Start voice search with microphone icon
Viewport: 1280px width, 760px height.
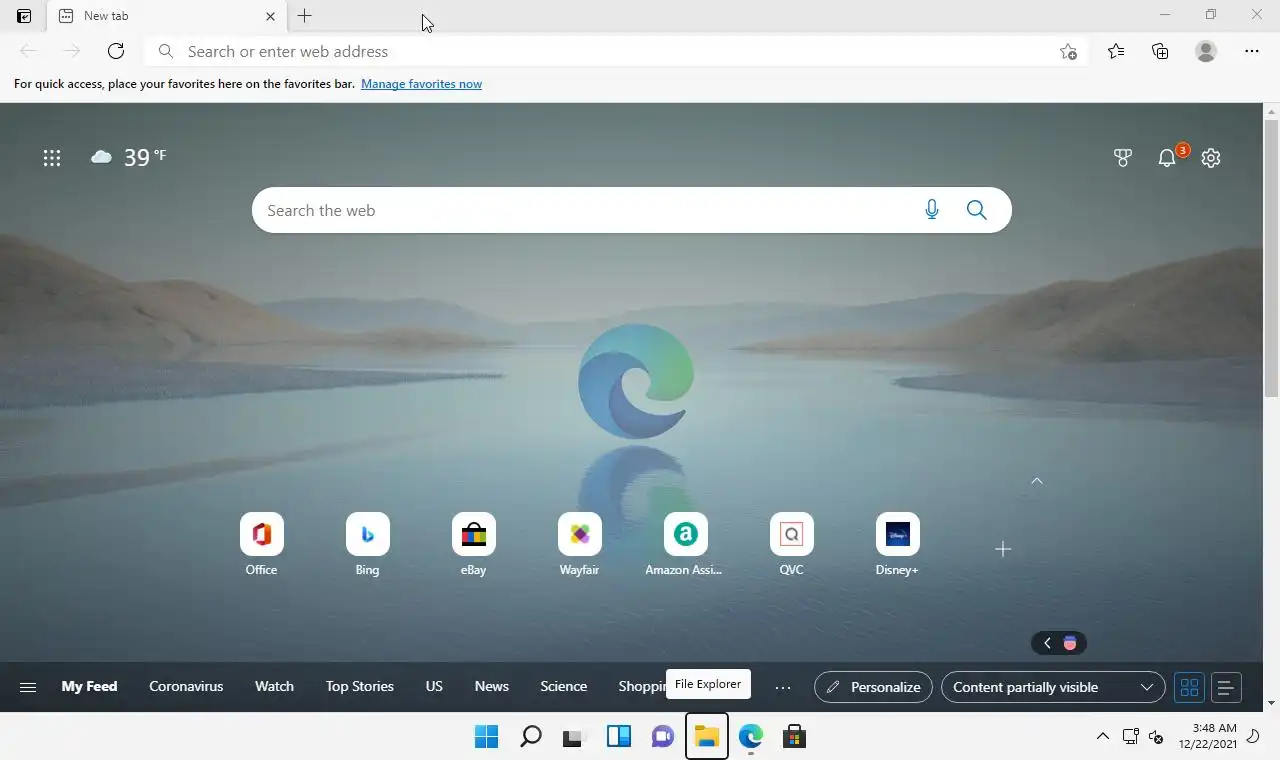click(x=932, y=210)
